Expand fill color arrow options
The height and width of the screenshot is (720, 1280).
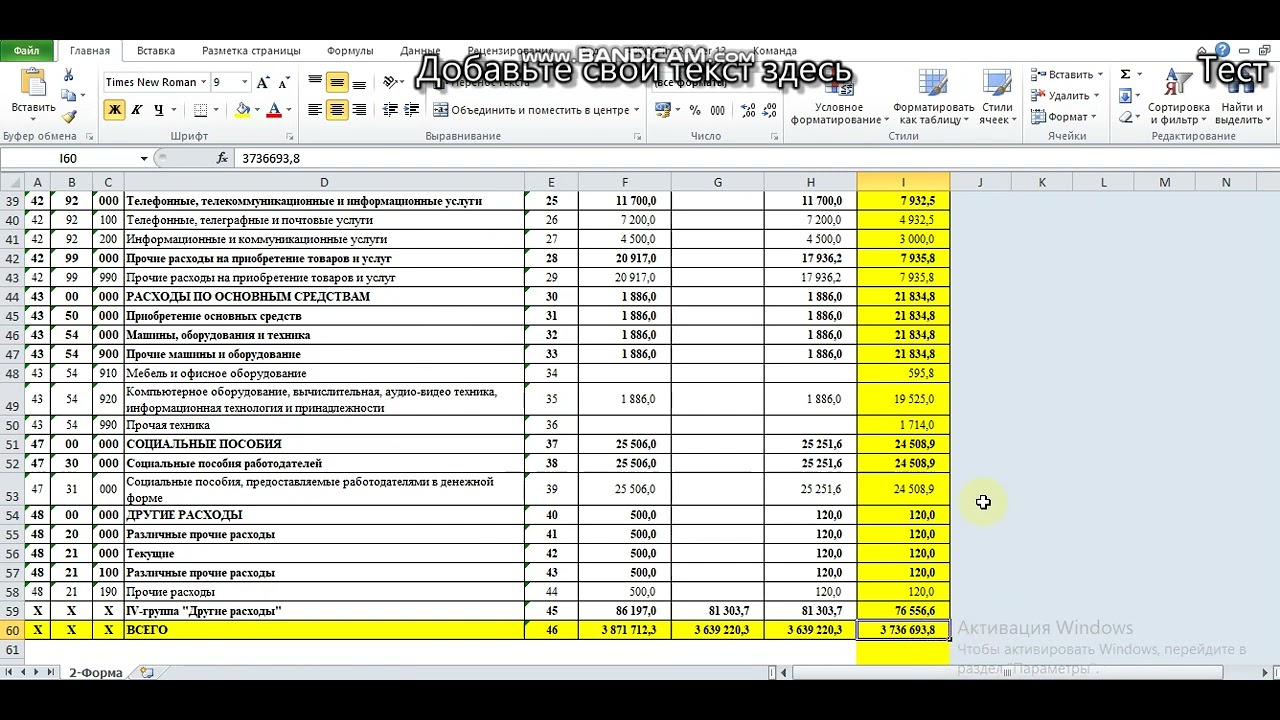coord(257,110)
